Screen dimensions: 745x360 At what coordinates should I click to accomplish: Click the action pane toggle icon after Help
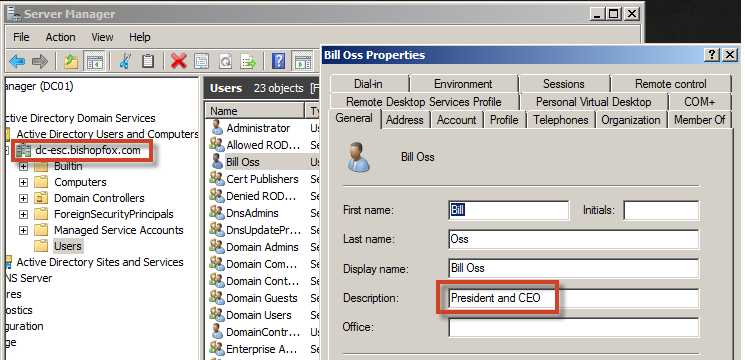click(x=302, y=61)
